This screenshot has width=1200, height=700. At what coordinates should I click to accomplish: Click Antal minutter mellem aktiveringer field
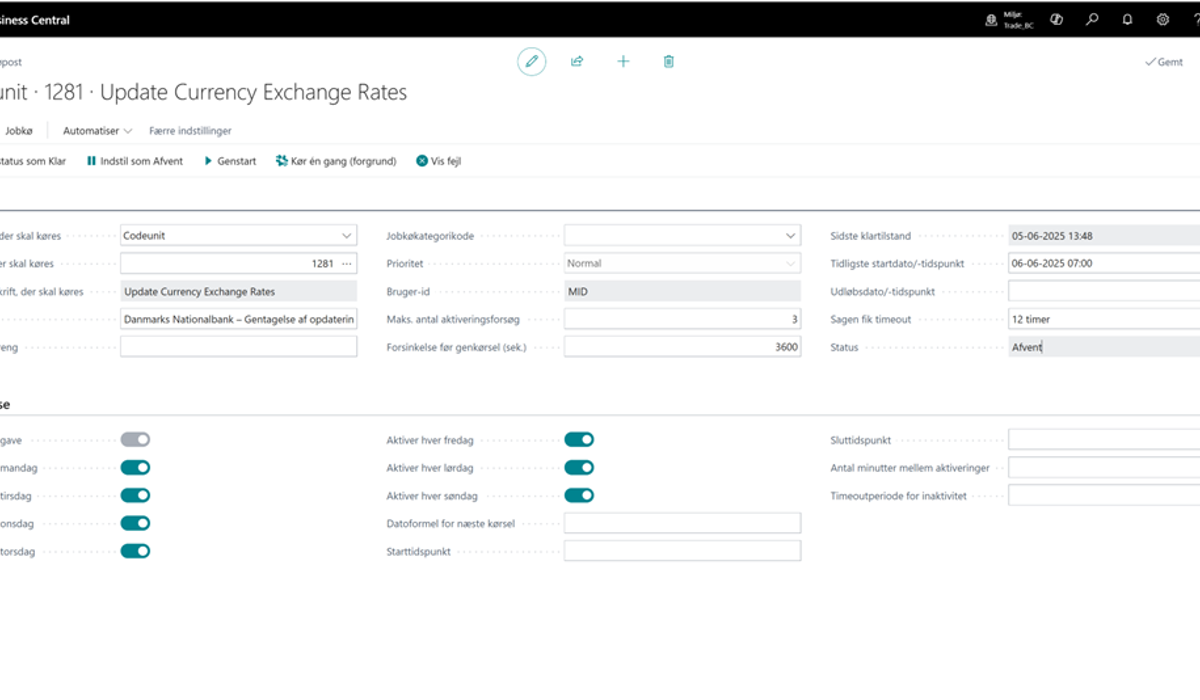point(1104,467)
